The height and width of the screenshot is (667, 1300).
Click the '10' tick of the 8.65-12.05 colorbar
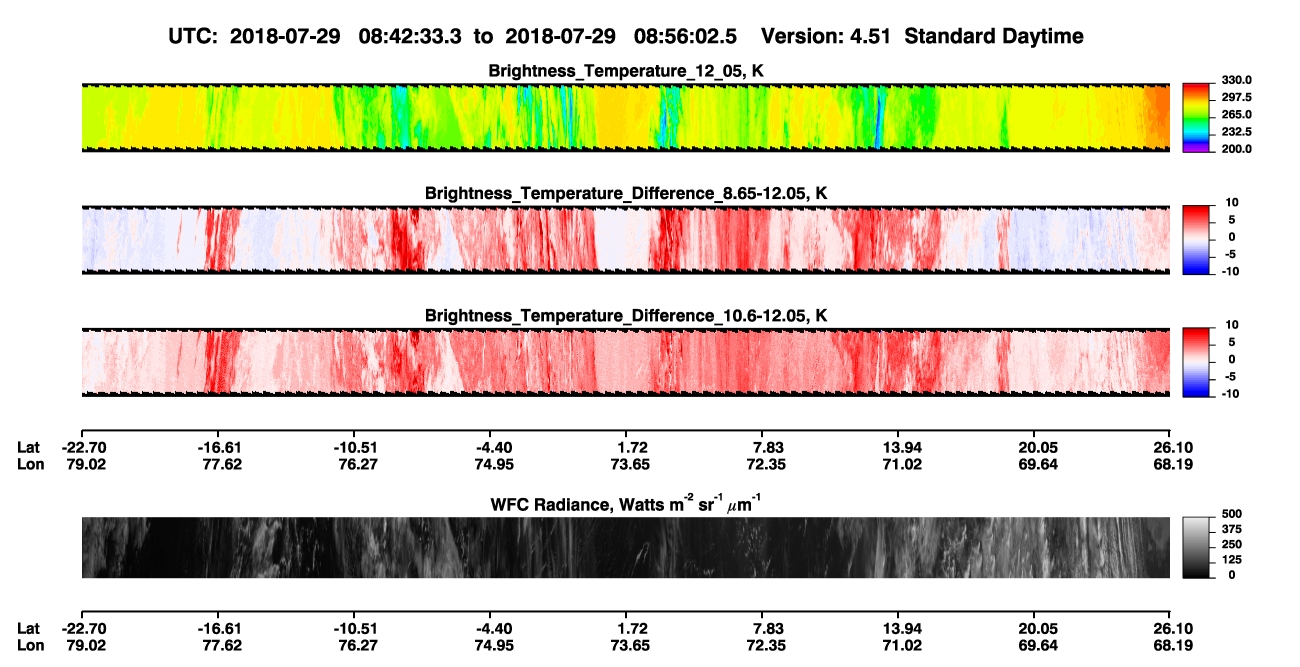(1233, 203)
